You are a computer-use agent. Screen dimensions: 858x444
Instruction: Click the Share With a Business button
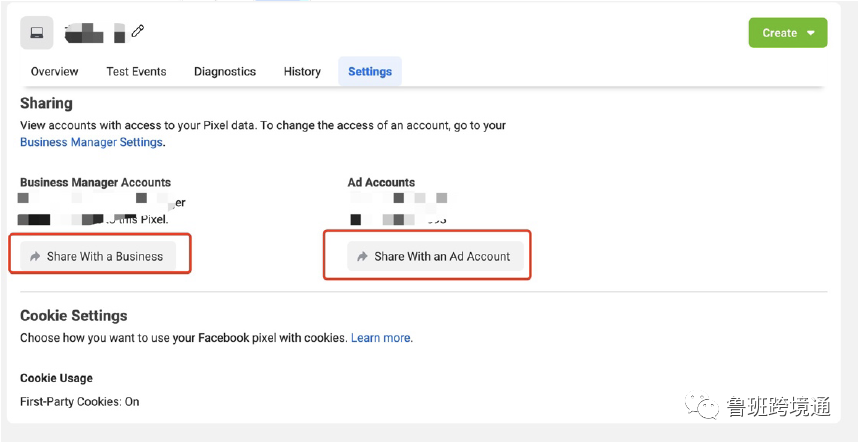(x=98, y=256)
